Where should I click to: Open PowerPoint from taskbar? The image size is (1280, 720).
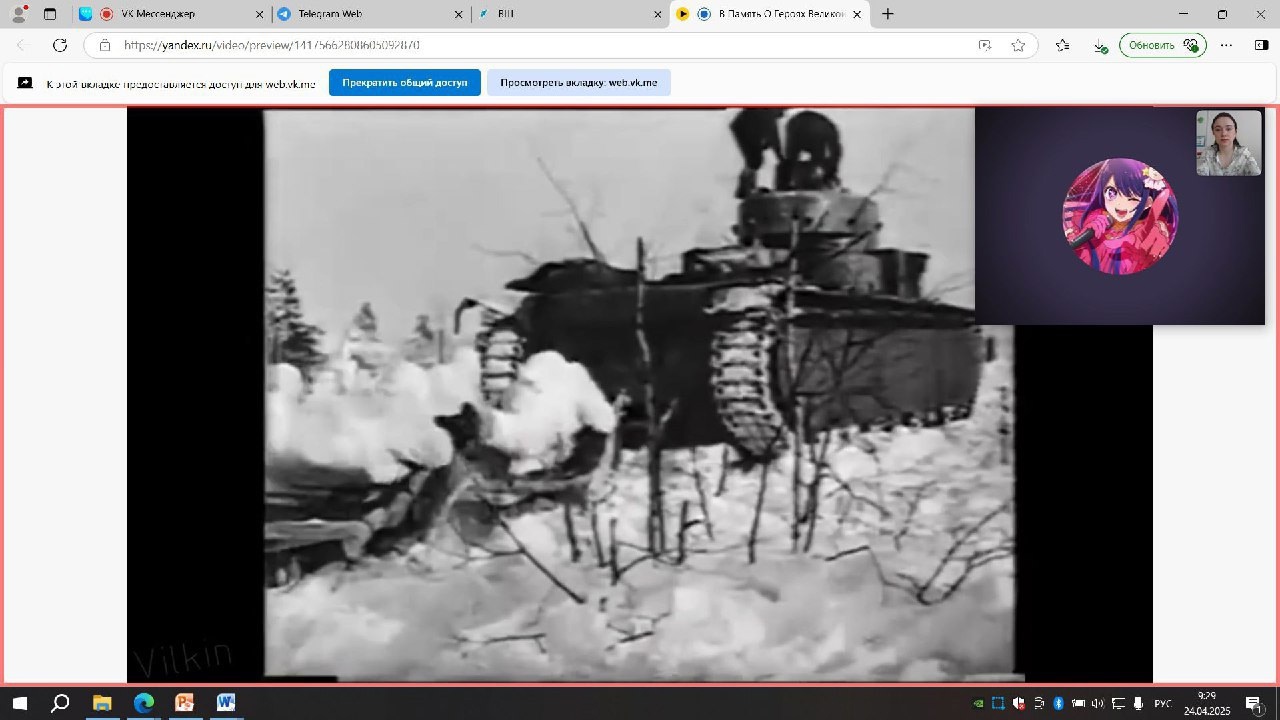coord(184,703)
